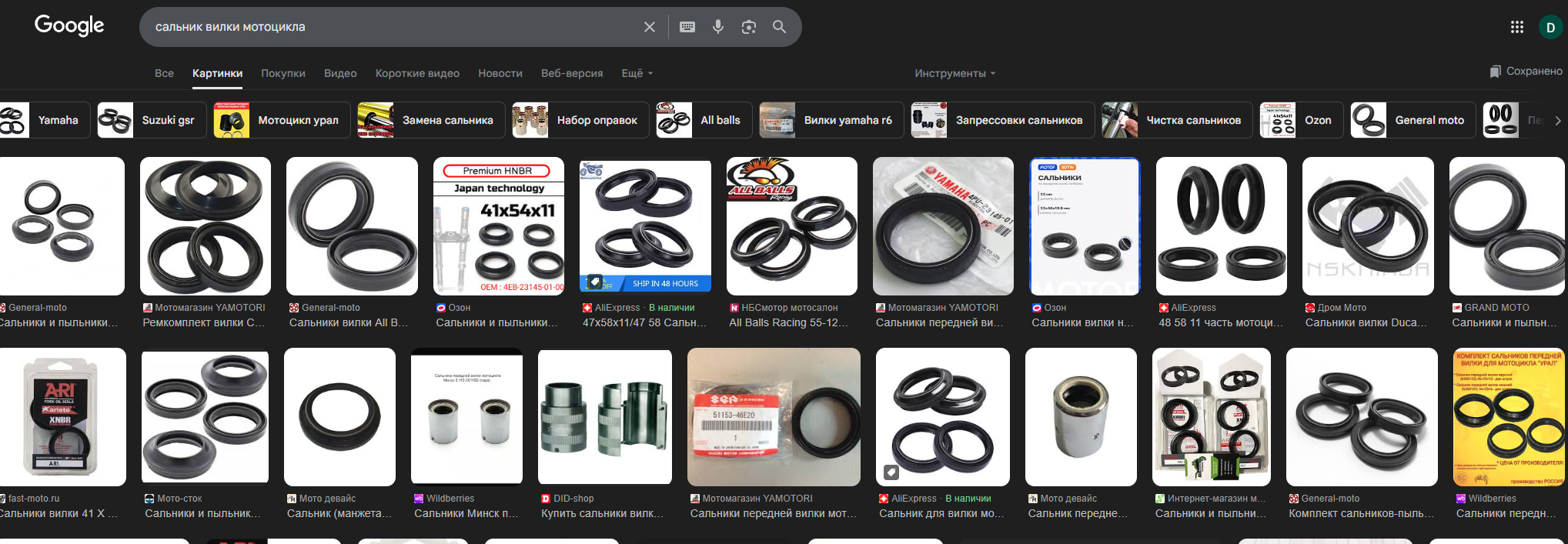
Task: Filter by the Yamaha chip
Action: click(x=45, y=120)
